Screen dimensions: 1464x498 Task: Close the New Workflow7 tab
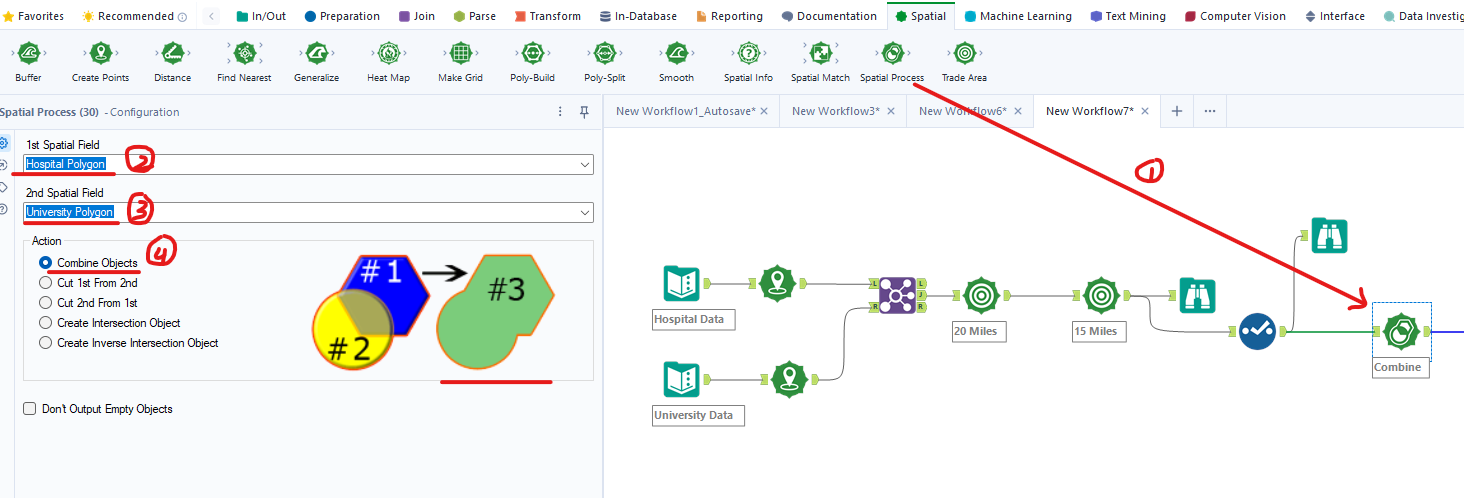click(x=1145, y=111)
